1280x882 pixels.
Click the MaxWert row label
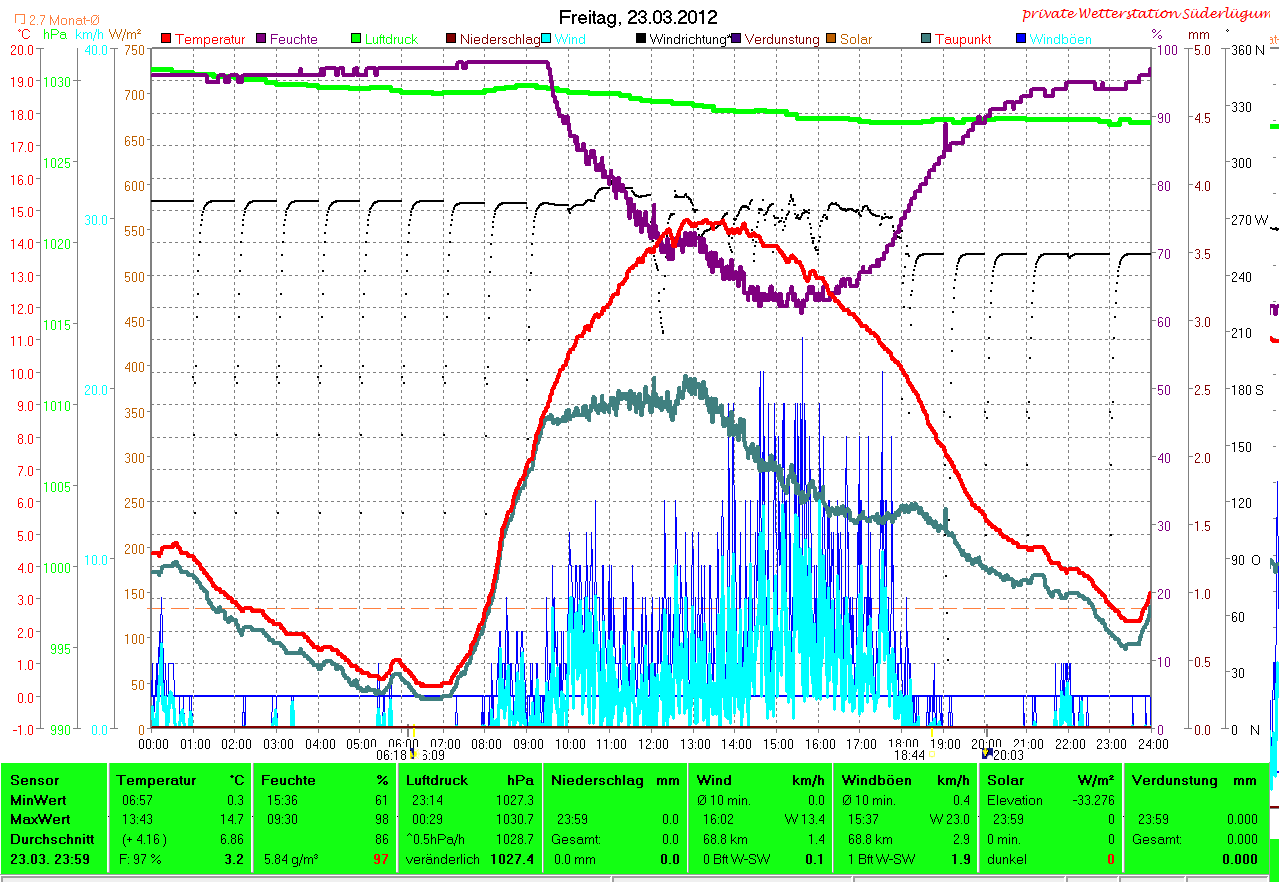38,819
